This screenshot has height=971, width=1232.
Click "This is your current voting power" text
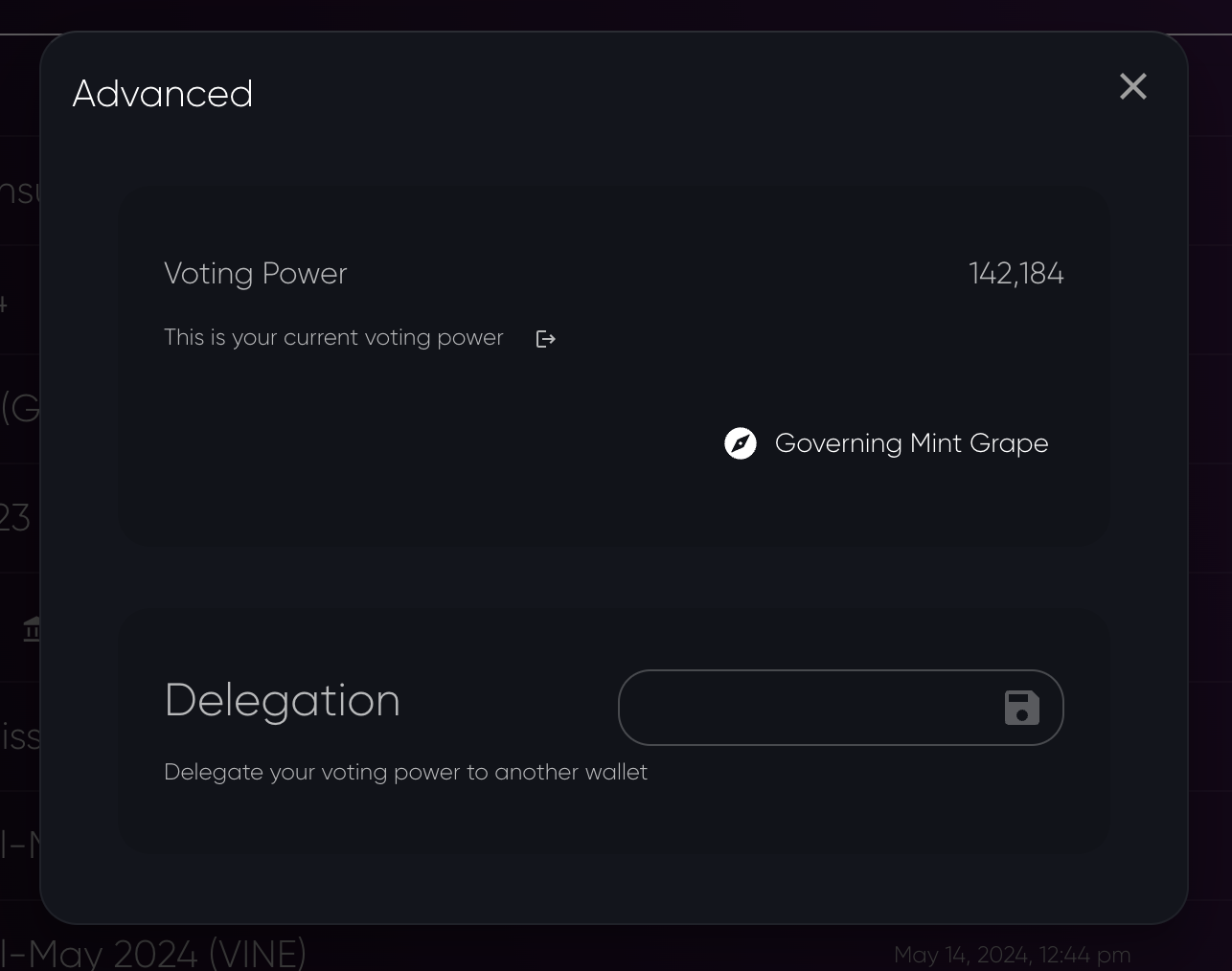(333, 338)
